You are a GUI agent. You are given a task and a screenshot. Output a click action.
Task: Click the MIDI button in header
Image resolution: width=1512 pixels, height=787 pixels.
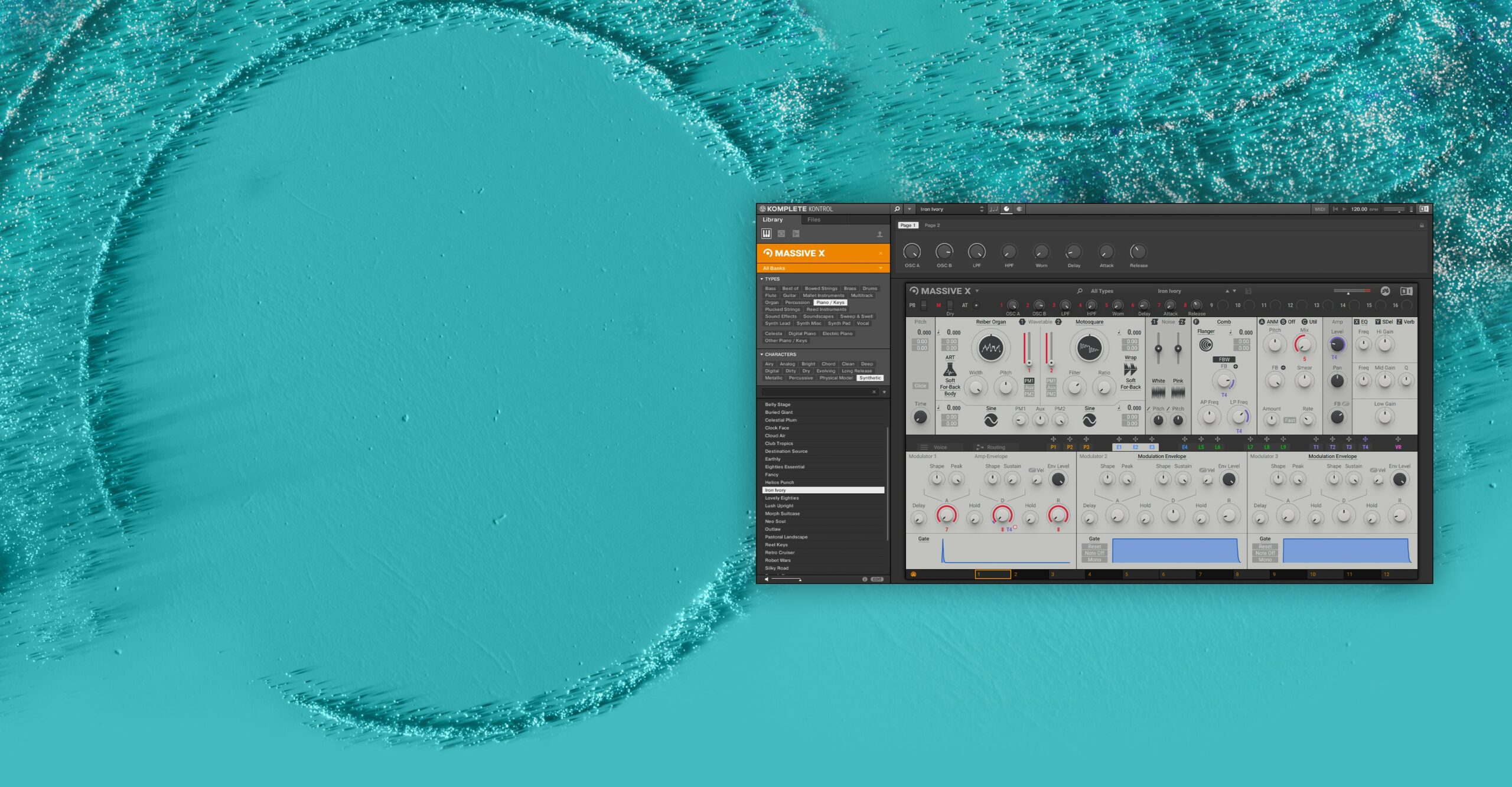1319,209
